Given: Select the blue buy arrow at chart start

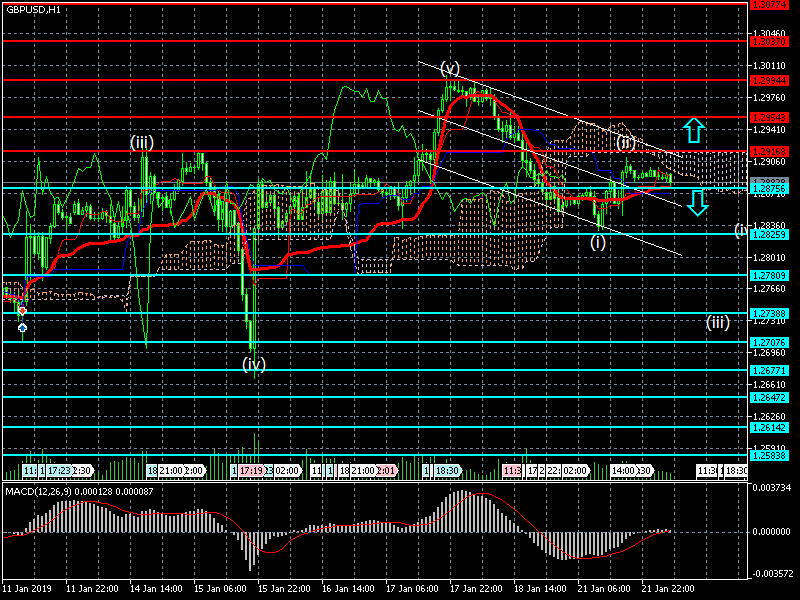Looking at the screenshot, I should 22,327.
